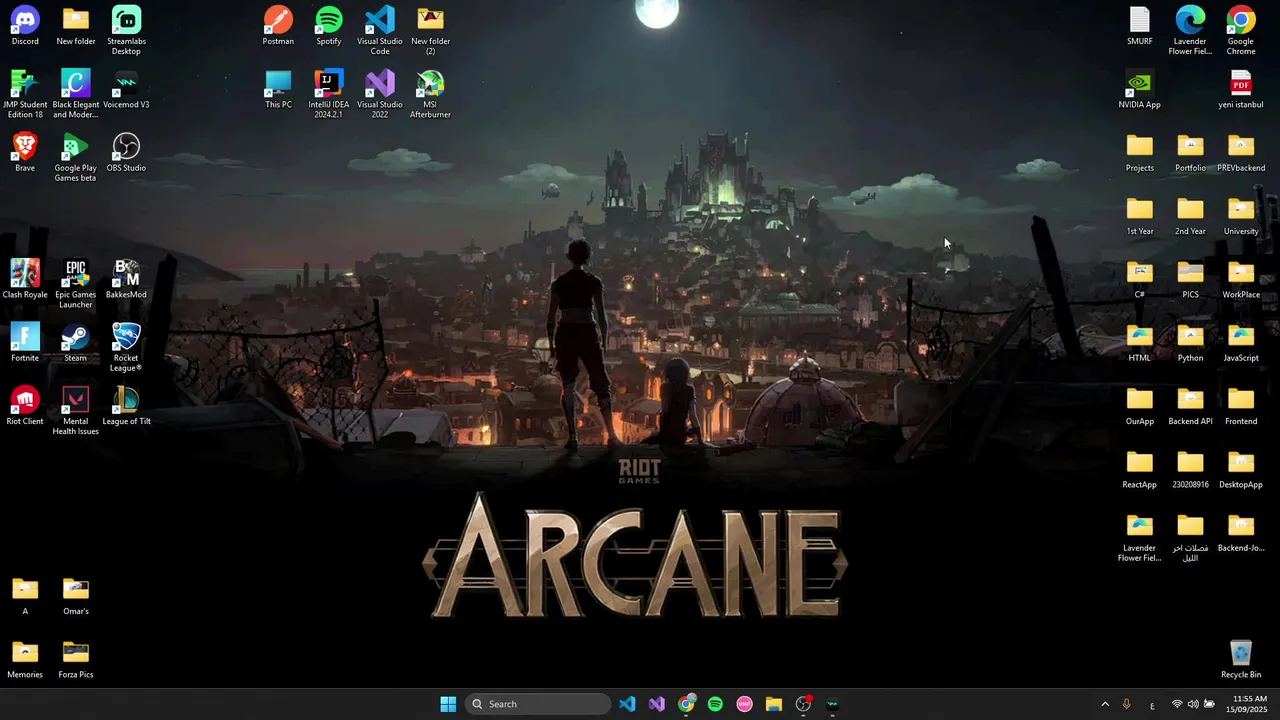This screenshot has width=1280, height=720.
Task: Open File Explorer from the taskbar
Action: point(773,704)
